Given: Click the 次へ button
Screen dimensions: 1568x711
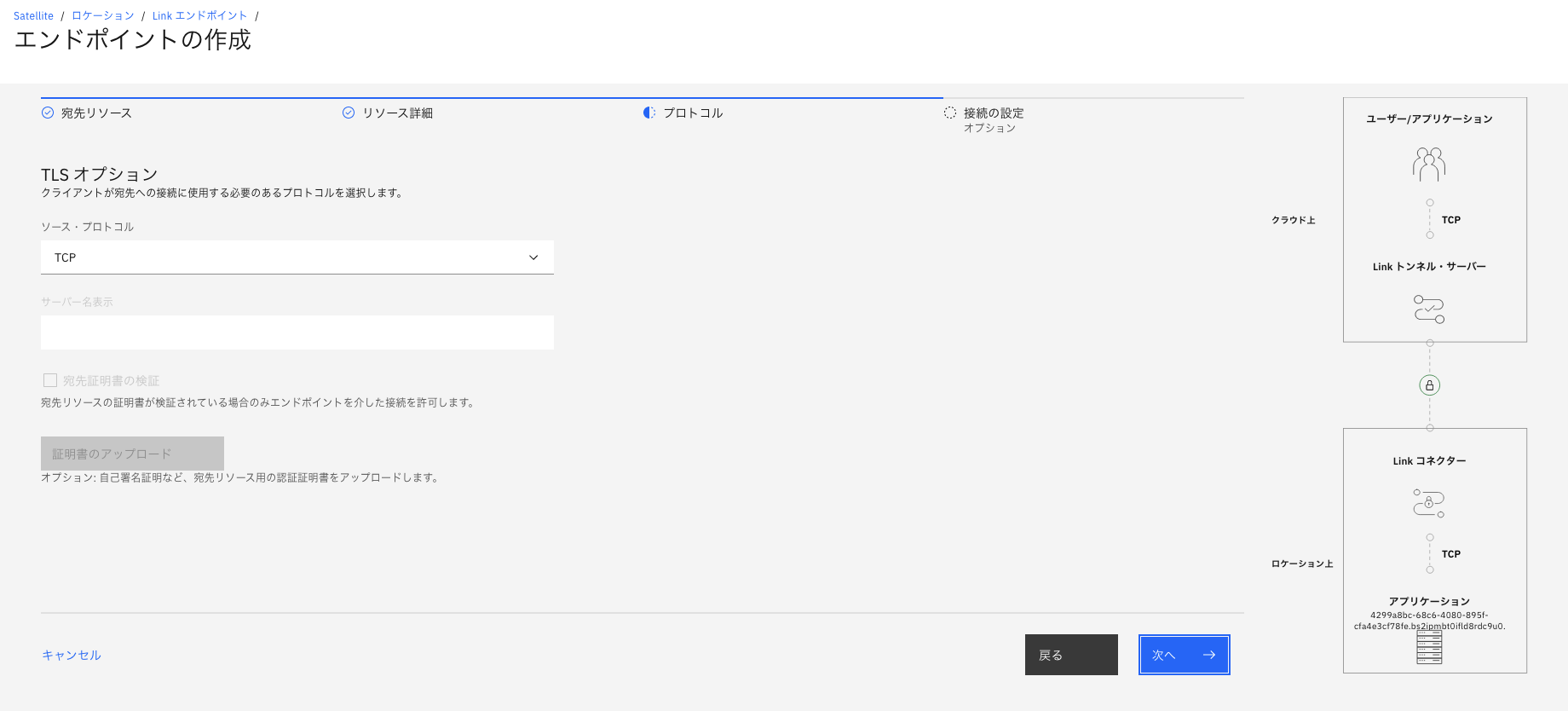Looking at the screenshot, I should coord(1185,655).
